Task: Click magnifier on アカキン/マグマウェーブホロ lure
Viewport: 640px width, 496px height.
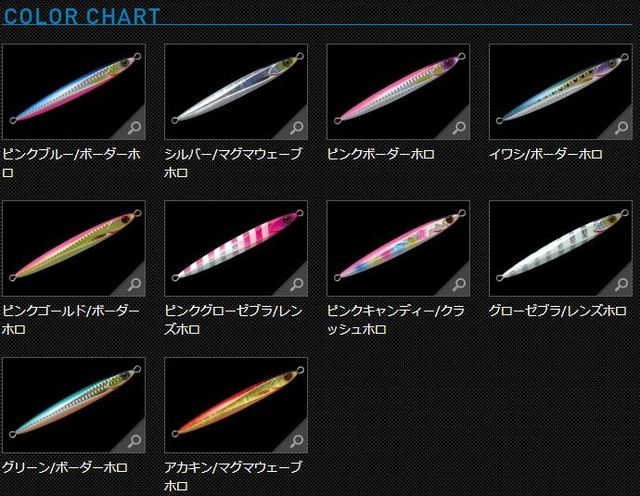Action: point(297,441)
